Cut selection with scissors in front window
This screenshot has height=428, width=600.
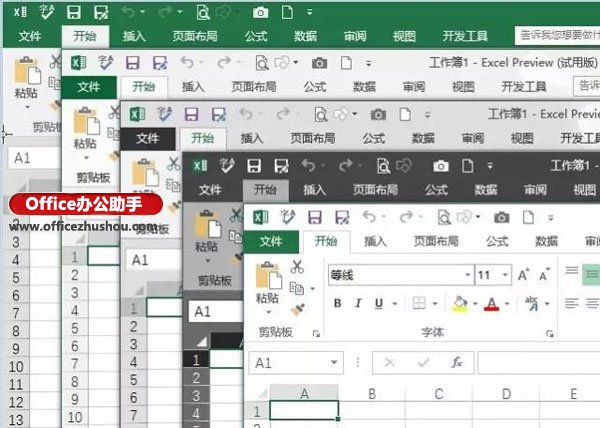[x=297, y=267]
